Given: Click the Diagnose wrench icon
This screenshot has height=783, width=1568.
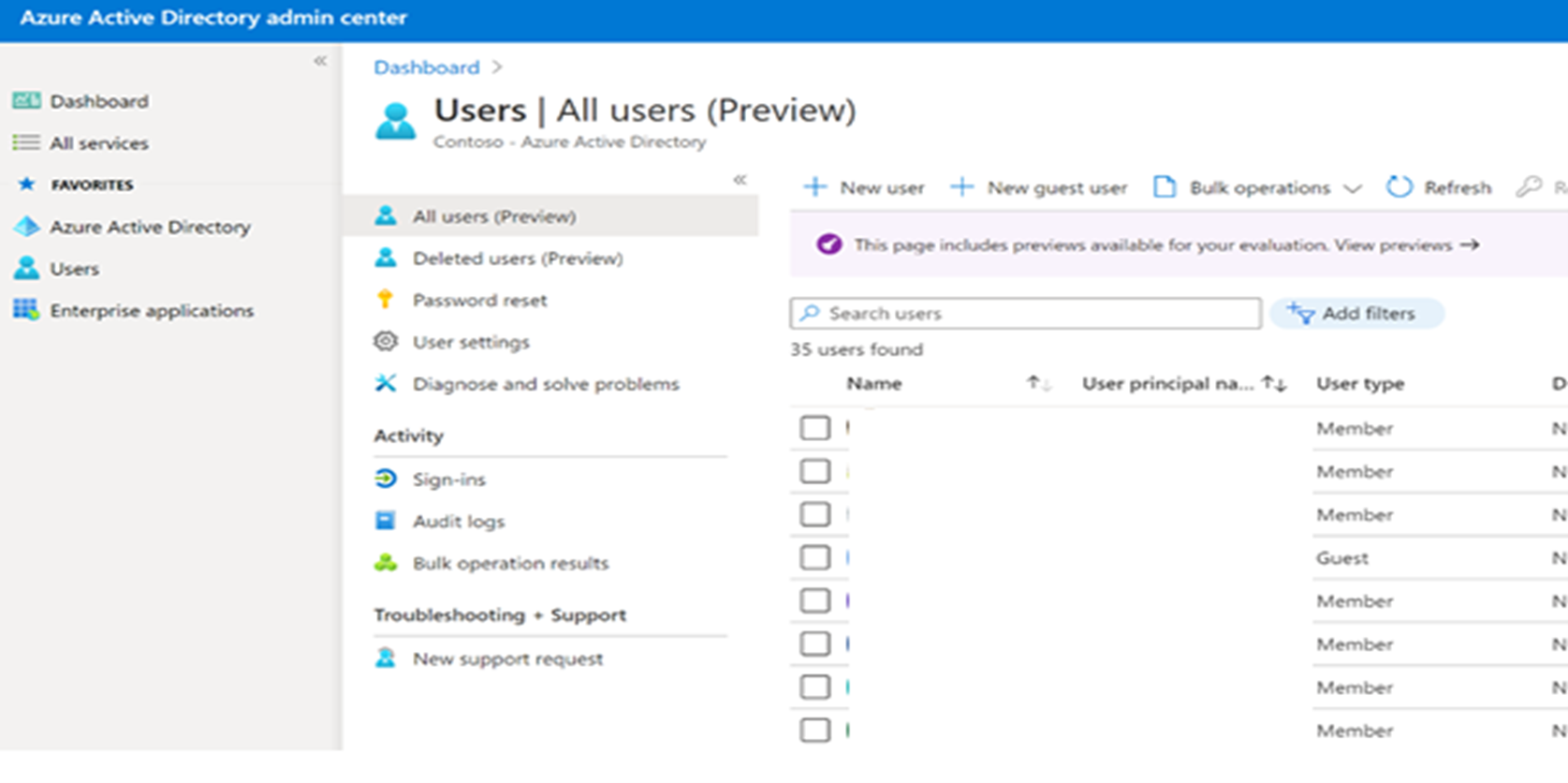Looking at the screenshot, I should coord(386,383).
